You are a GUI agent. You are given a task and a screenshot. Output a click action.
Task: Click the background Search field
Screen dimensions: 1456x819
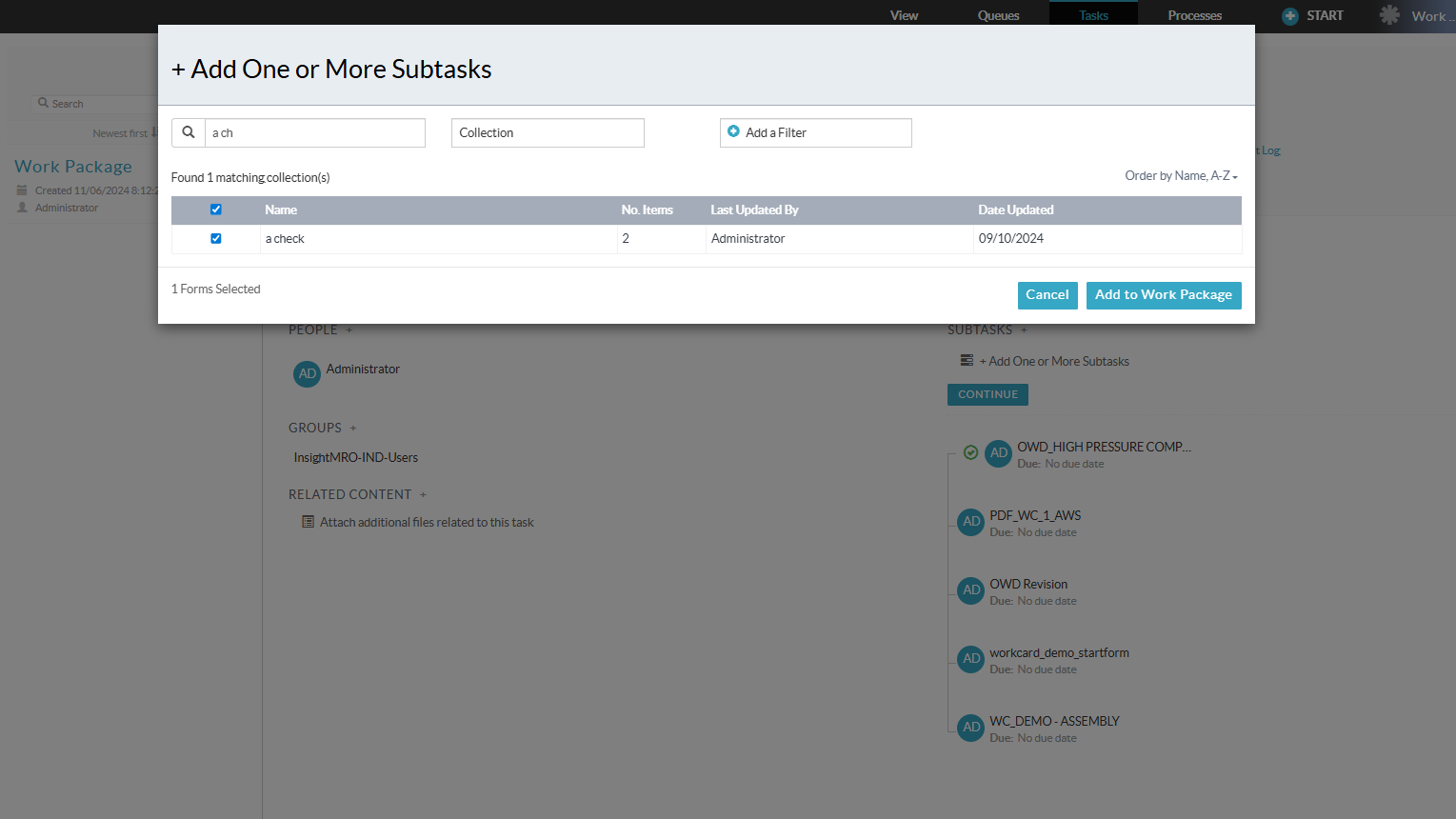tap(95, 104)
